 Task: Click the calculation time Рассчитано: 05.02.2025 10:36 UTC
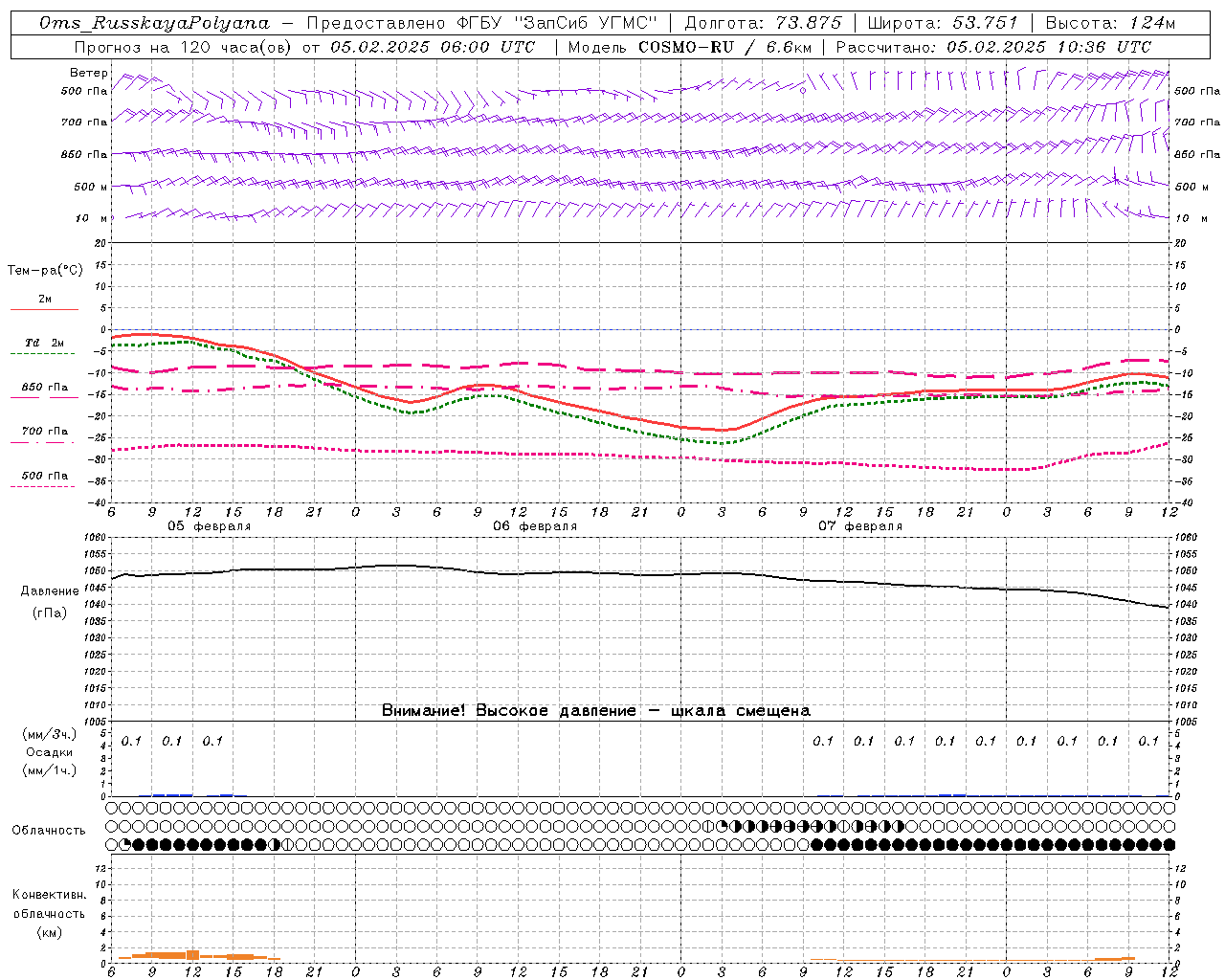(x=994, y=47)
